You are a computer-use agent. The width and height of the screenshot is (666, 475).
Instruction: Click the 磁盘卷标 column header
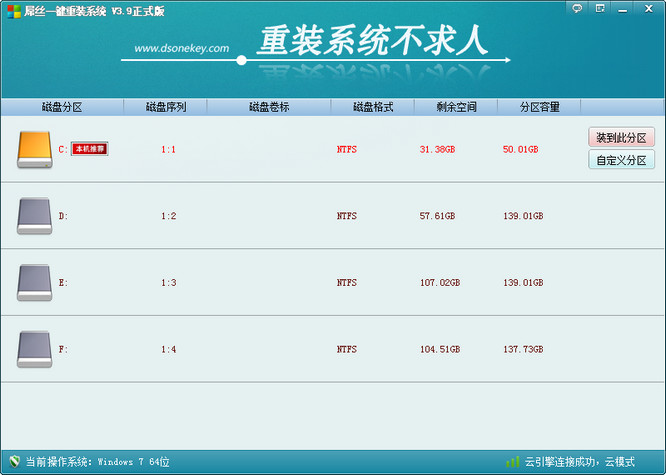click(269, 107)
